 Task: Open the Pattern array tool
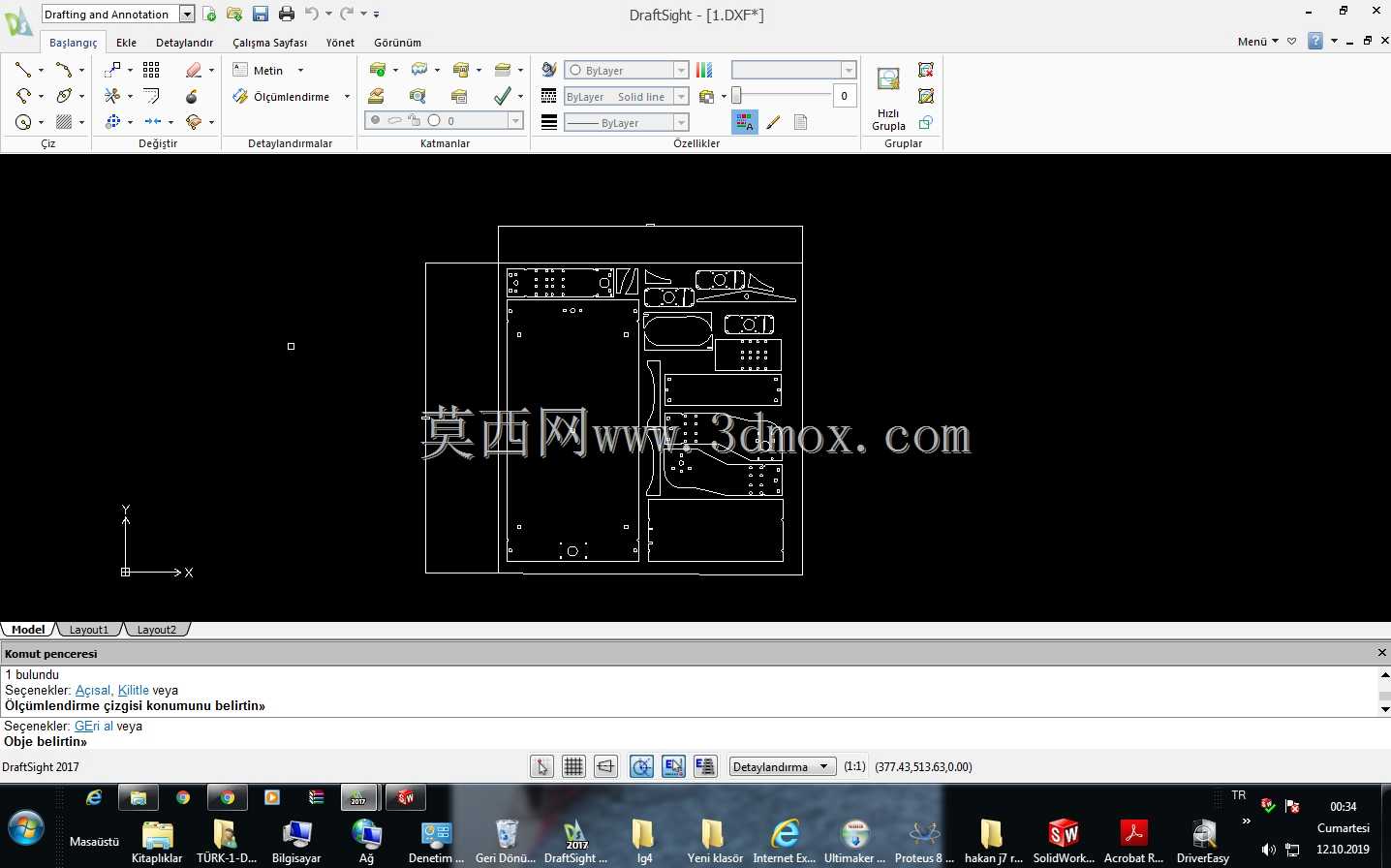(151, 70)
